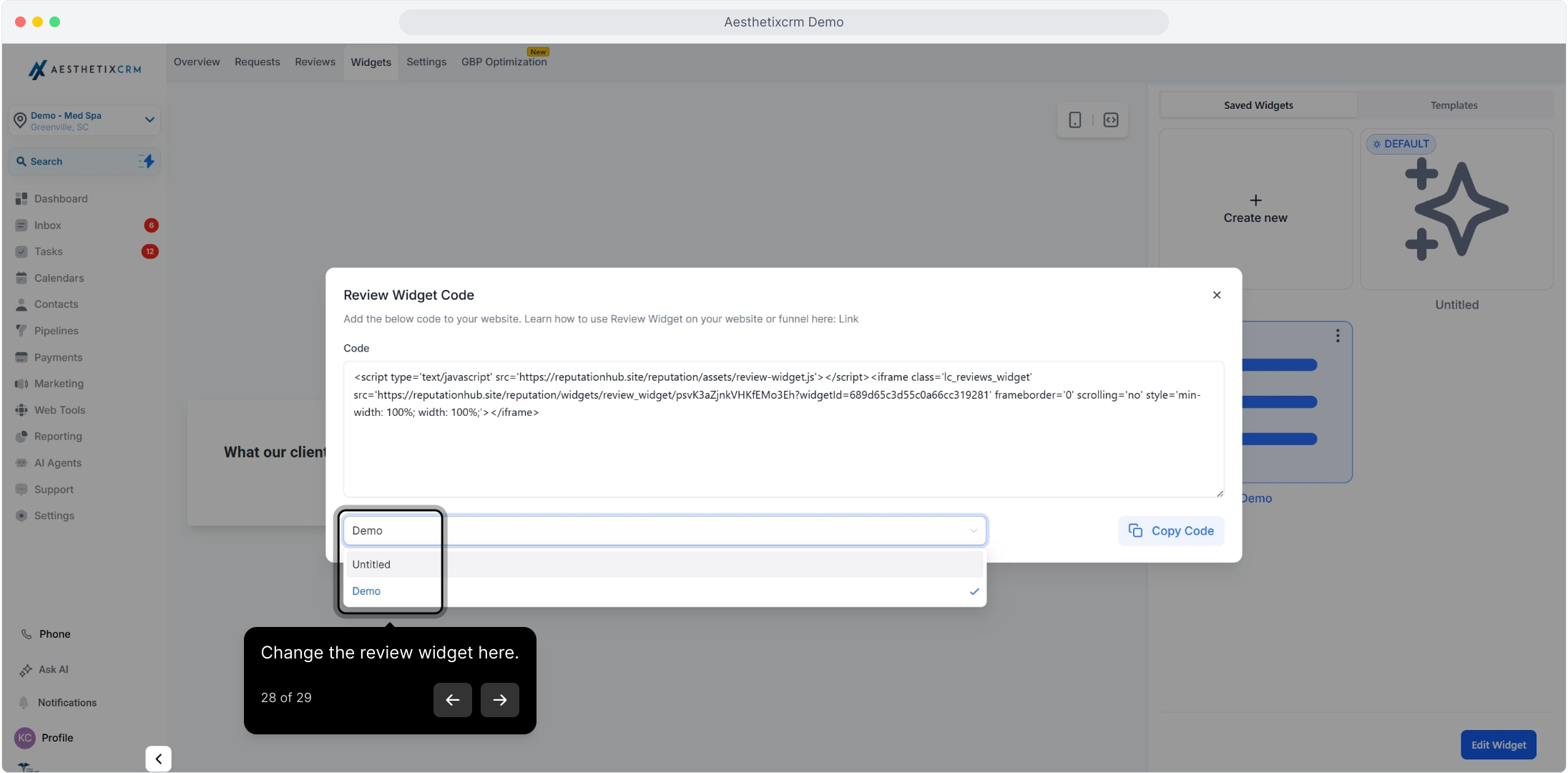This screenshot has height=773, width=1568.
Task: Click the AesthetixCRM logo
Action: tap(84, 69)
